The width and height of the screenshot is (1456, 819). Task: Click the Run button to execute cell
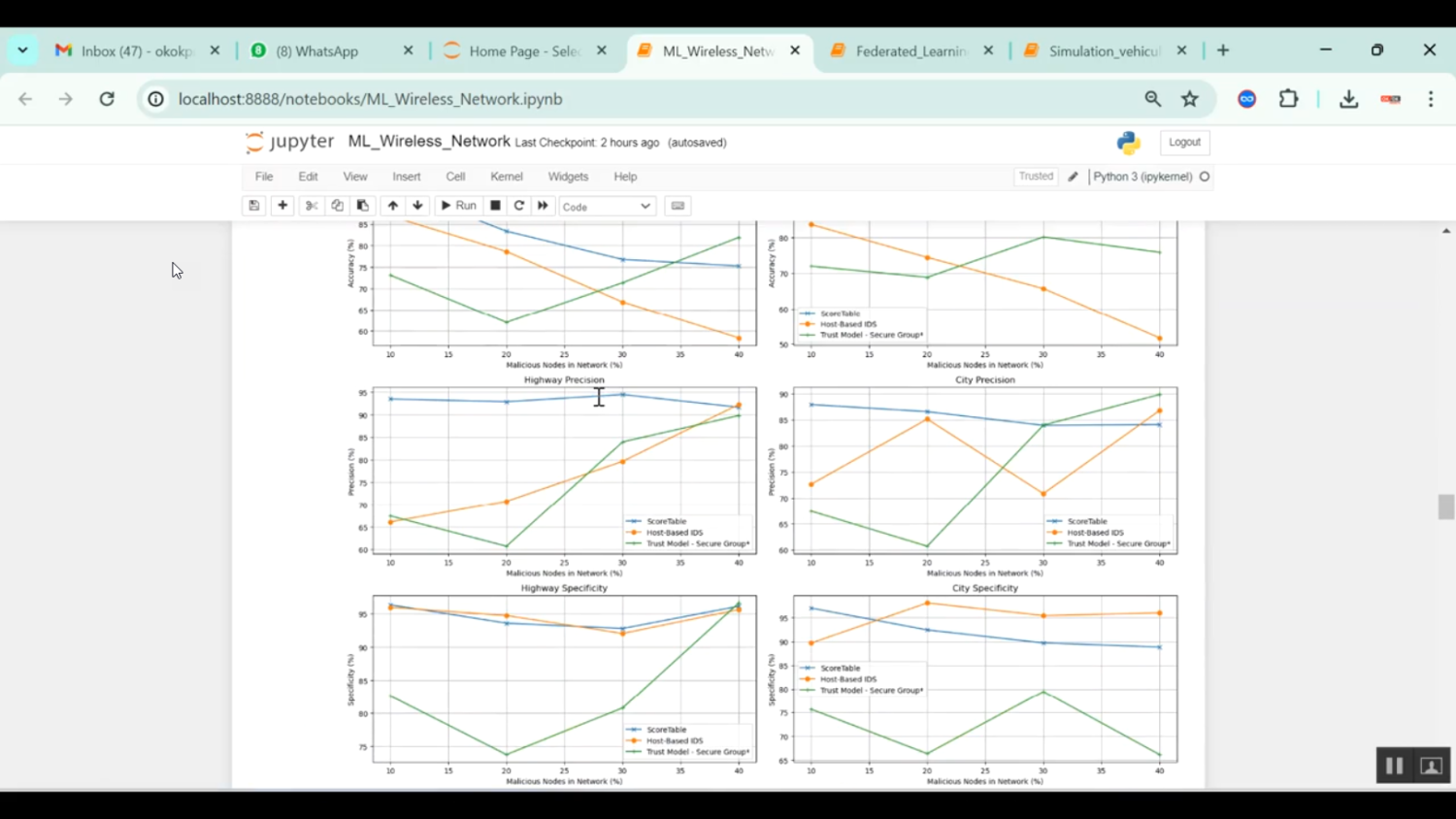pos(457,205)
